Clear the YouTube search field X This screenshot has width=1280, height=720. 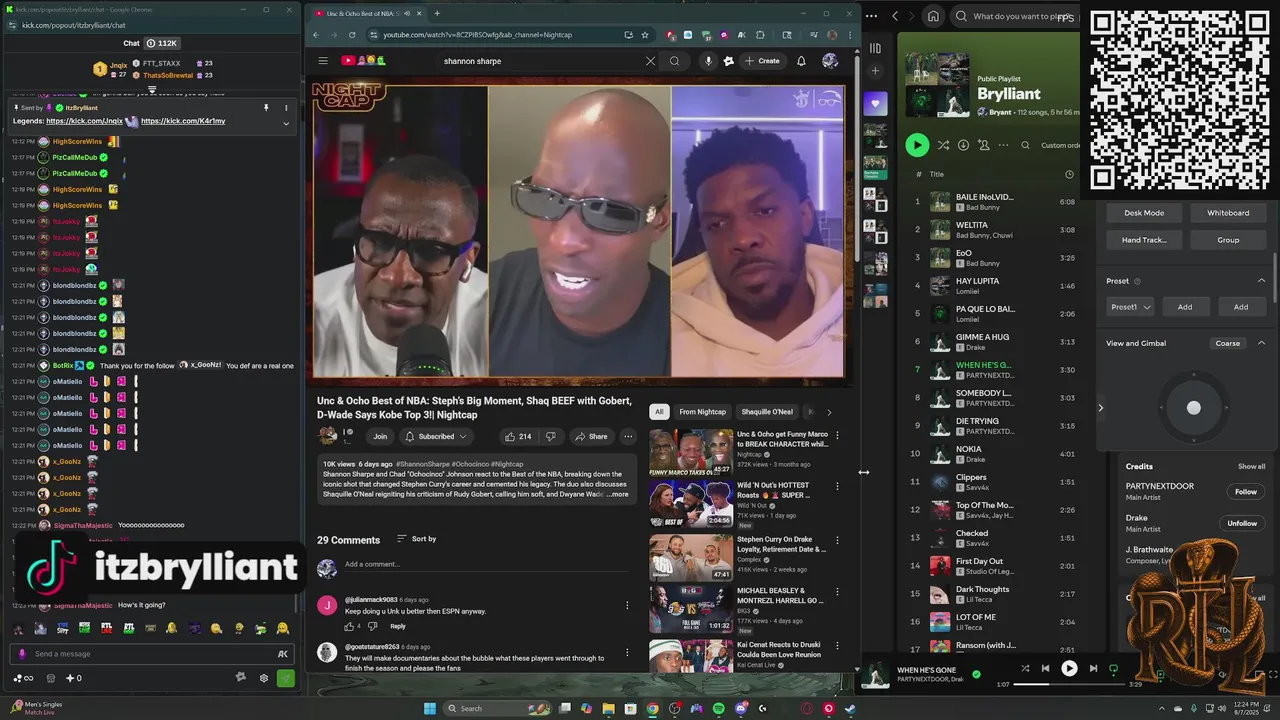pos(650,61)
